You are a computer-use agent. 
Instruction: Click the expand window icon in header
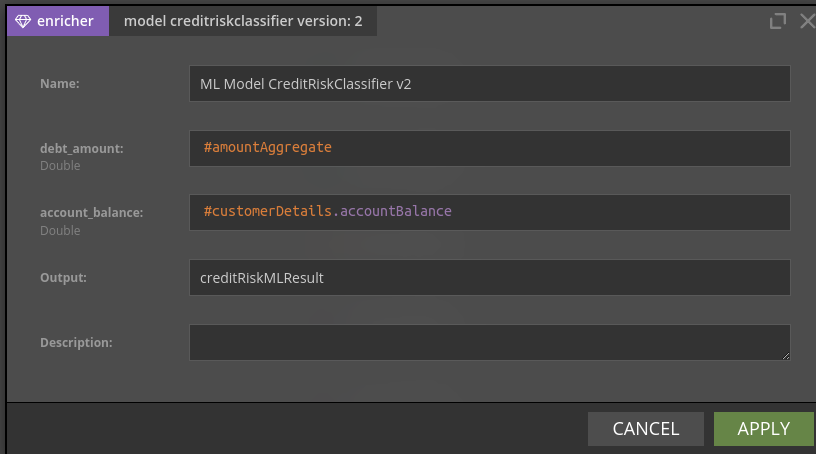777,21
